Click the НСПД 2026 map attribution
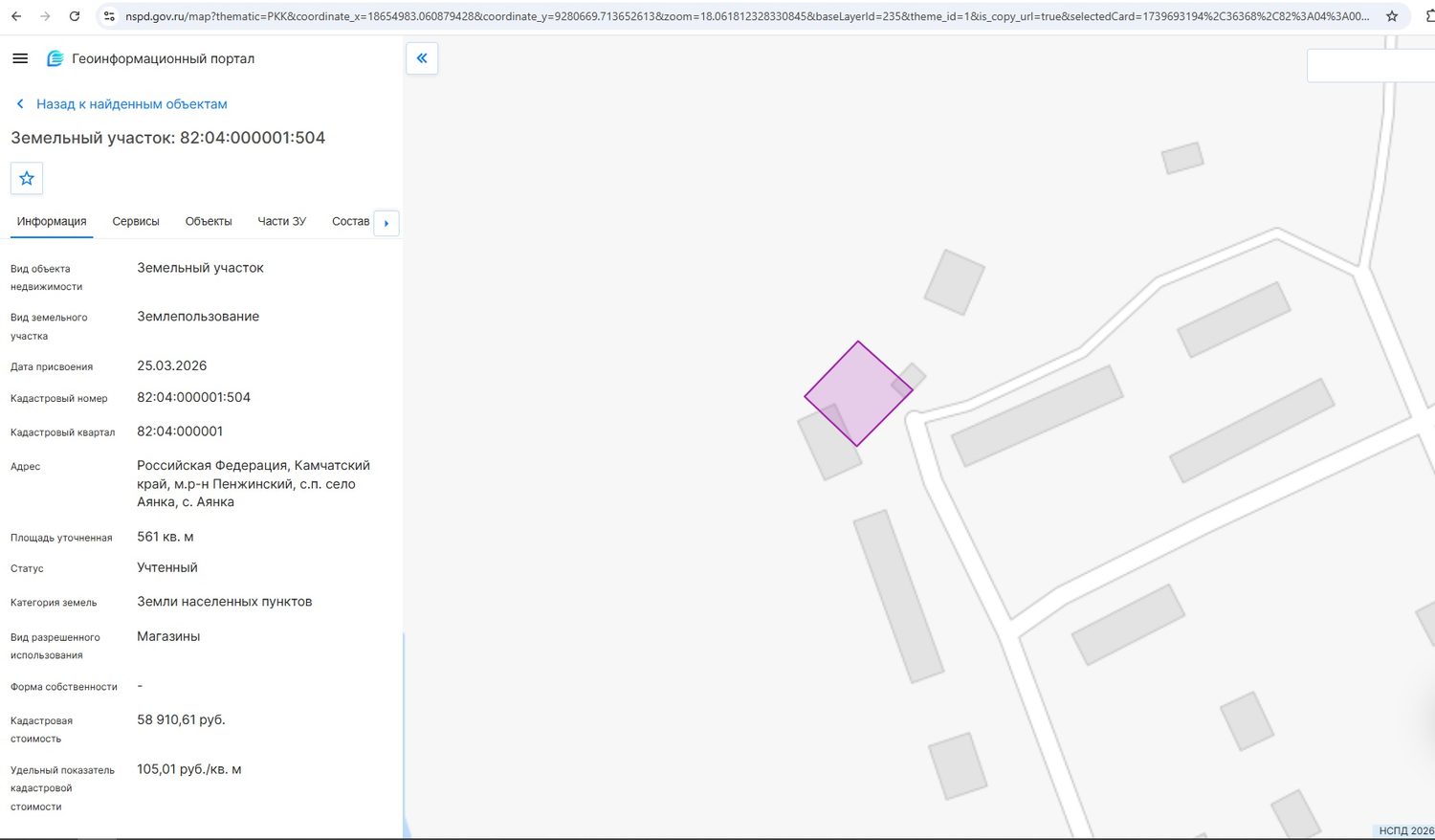 click(1406, 830)
